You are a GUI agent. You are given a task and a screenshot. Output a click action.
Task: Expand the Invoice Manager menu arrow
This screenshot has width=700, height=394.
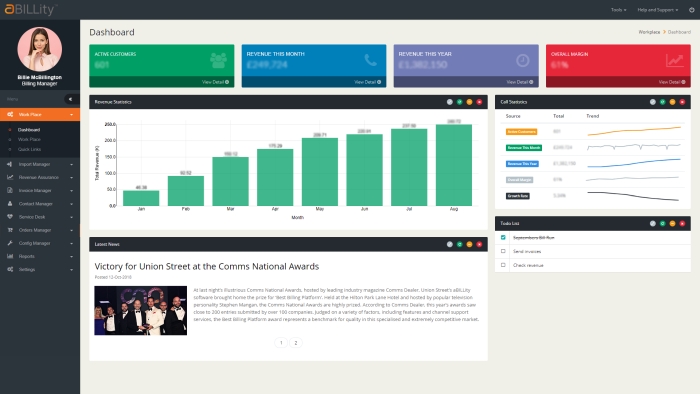point(71,191)
